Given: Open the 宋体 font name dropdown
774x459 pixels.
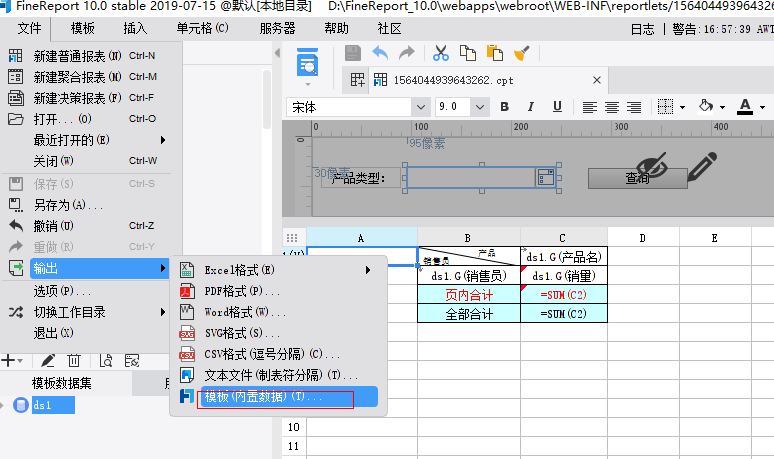Looking at the screenshot, I should 420,107.
